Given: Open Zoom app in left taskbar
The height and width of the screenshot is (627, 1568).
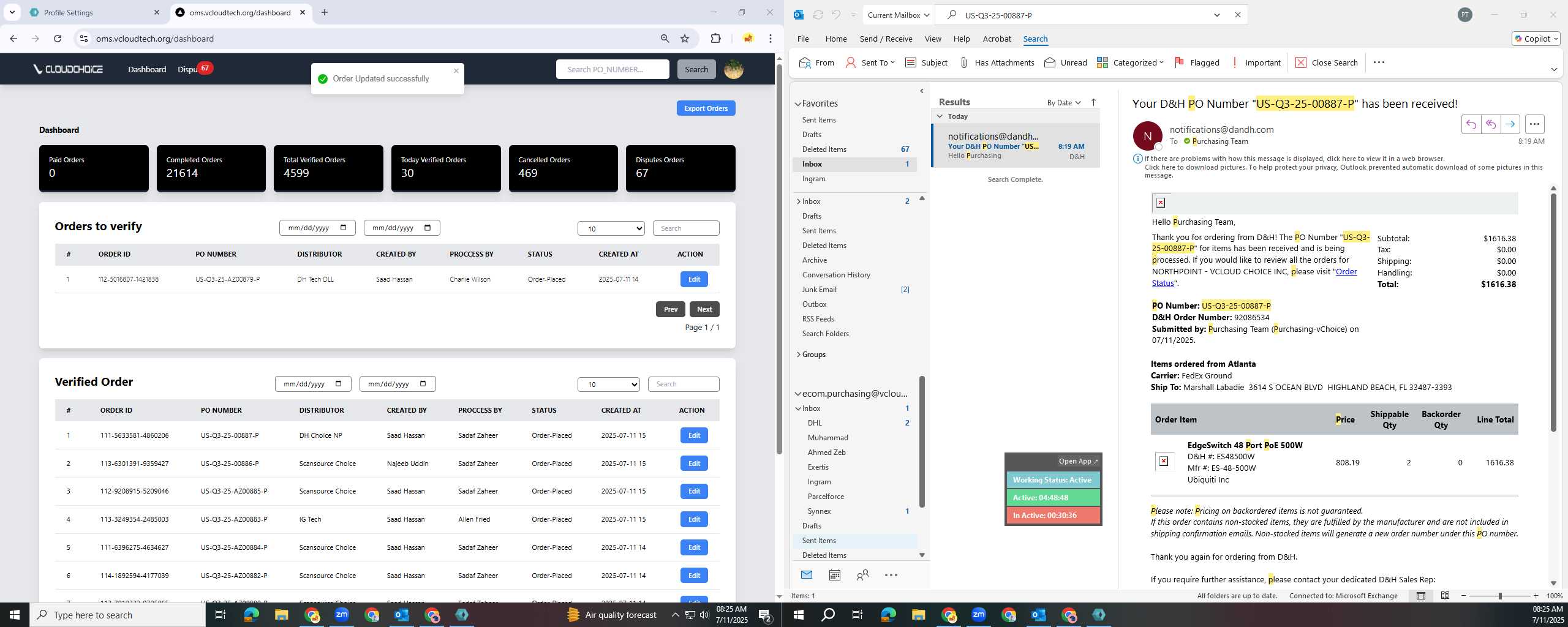Looking at the screenshot, I should [342, 615].
